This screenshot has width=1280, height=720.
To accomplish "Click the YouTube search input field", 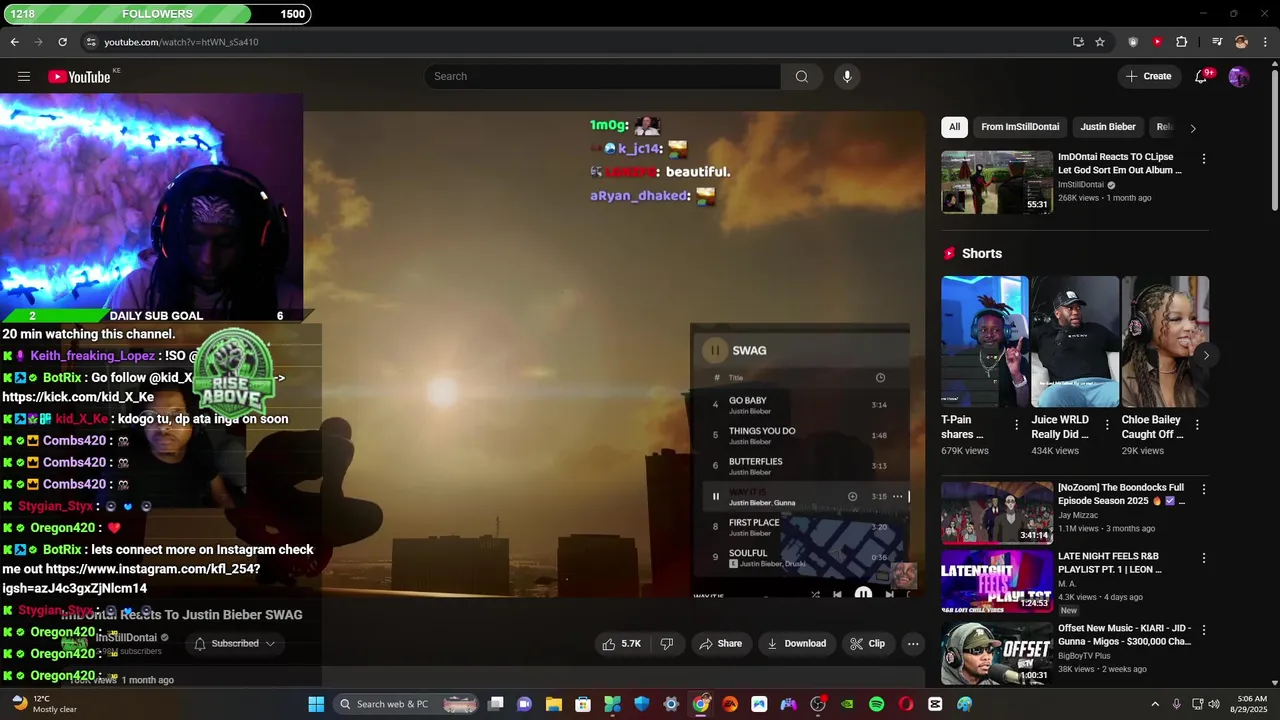I will tap(602, 76).
